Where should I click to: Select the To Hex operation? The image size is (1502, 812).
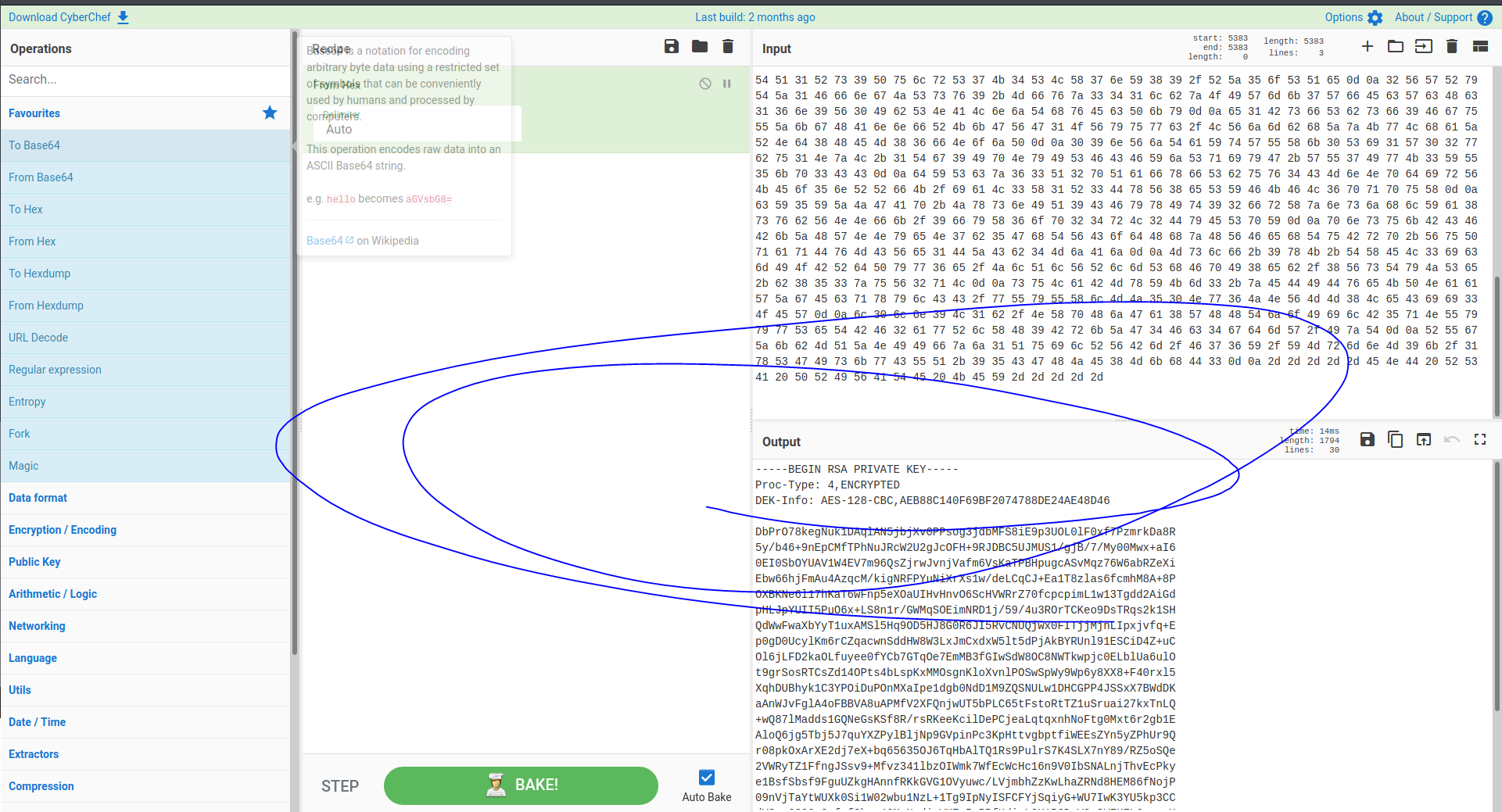point(145,209)
